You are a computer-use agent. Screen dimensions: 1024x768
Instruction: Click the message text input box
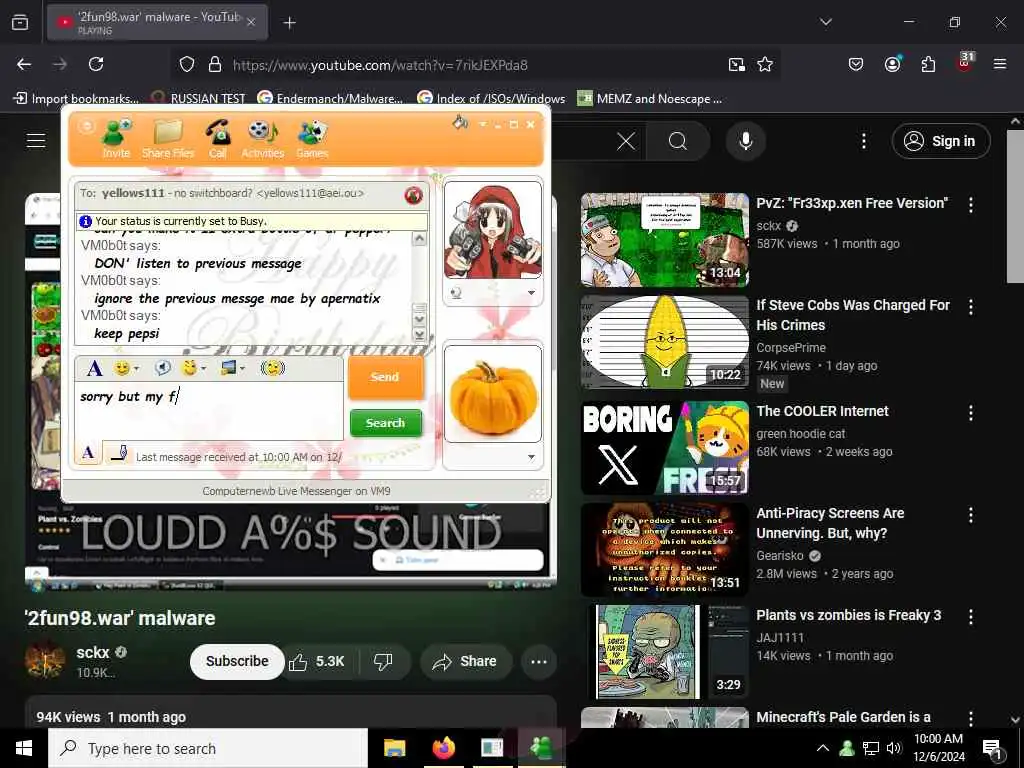click(209, 411)
